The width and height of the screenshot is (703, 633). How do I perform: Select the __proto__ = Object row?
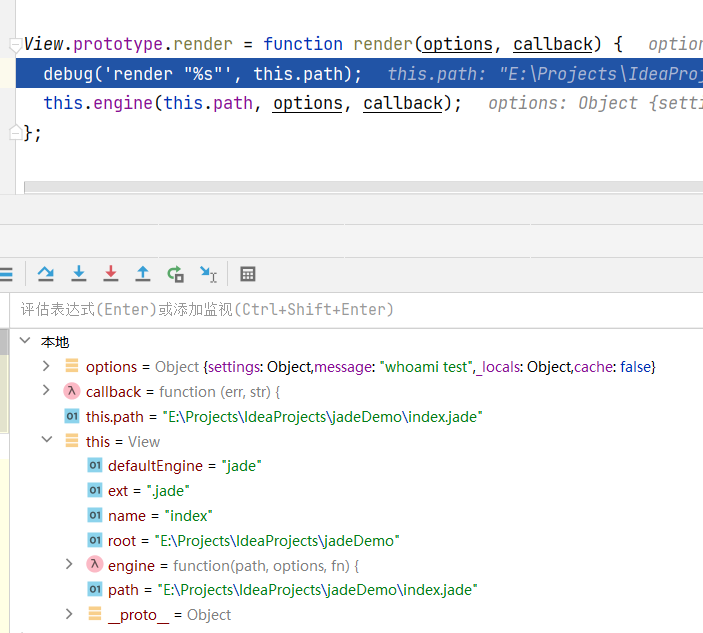coord(356,615)
